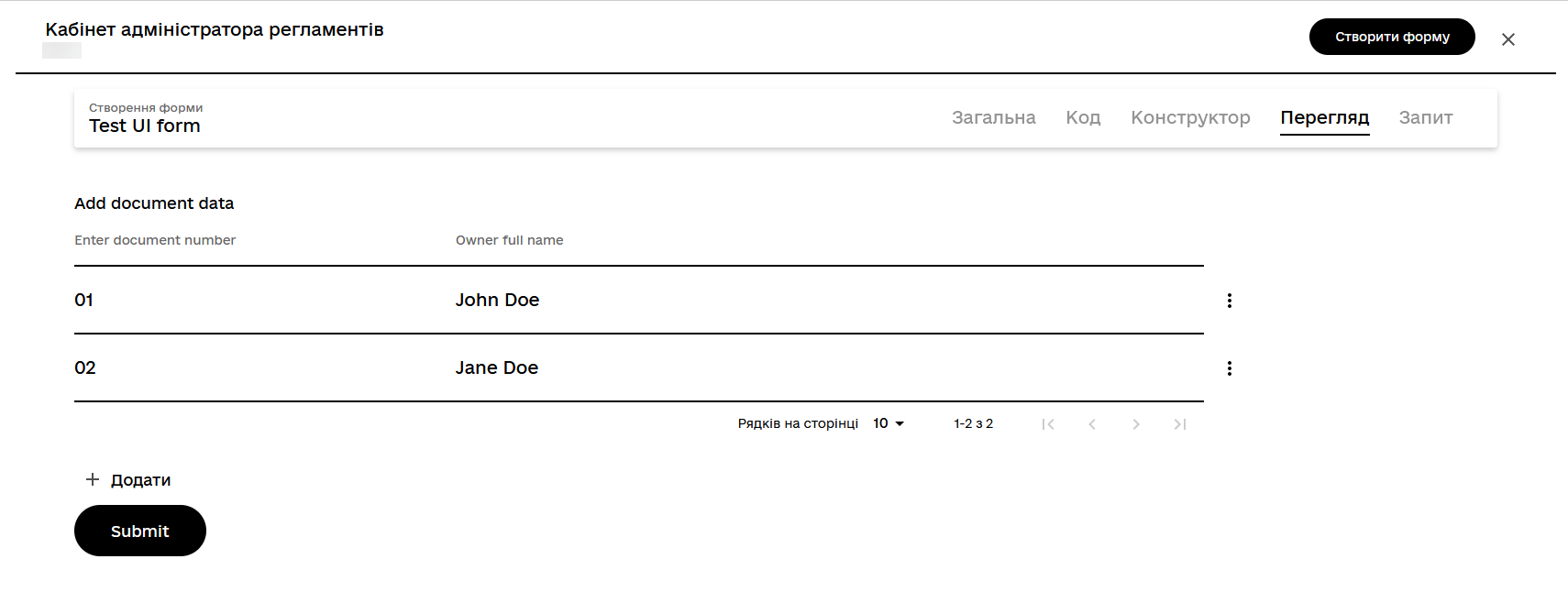Click the Owner full name column header
Screen dimensions: 1568x592
(509, 240)
